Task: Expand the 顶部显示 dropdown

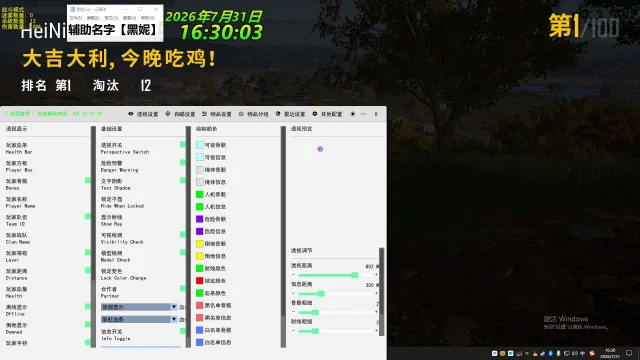Action: [139, 307]
